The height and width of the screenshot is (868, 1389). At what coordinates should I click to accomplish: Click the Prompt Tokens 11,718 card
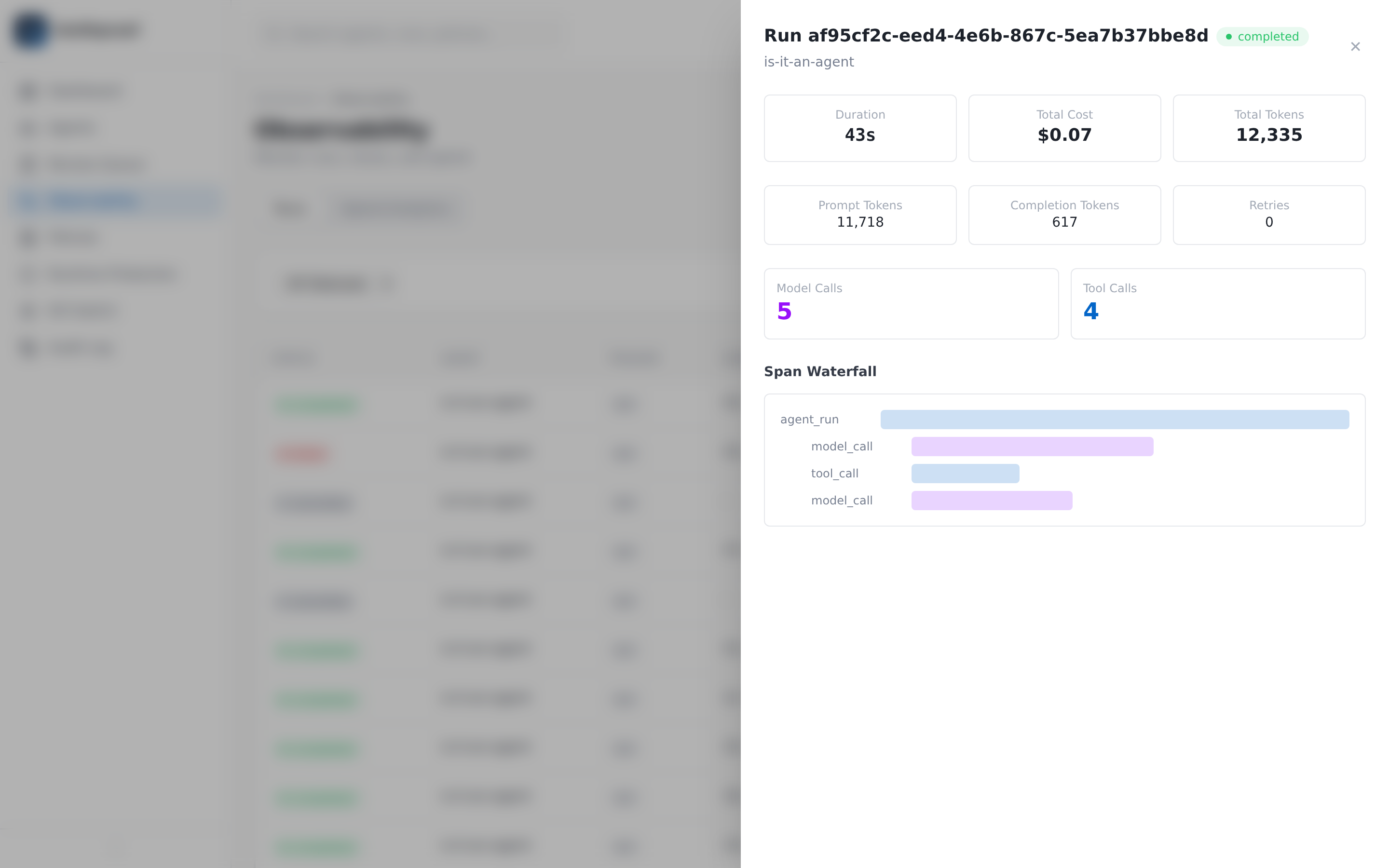pos(860,215)
